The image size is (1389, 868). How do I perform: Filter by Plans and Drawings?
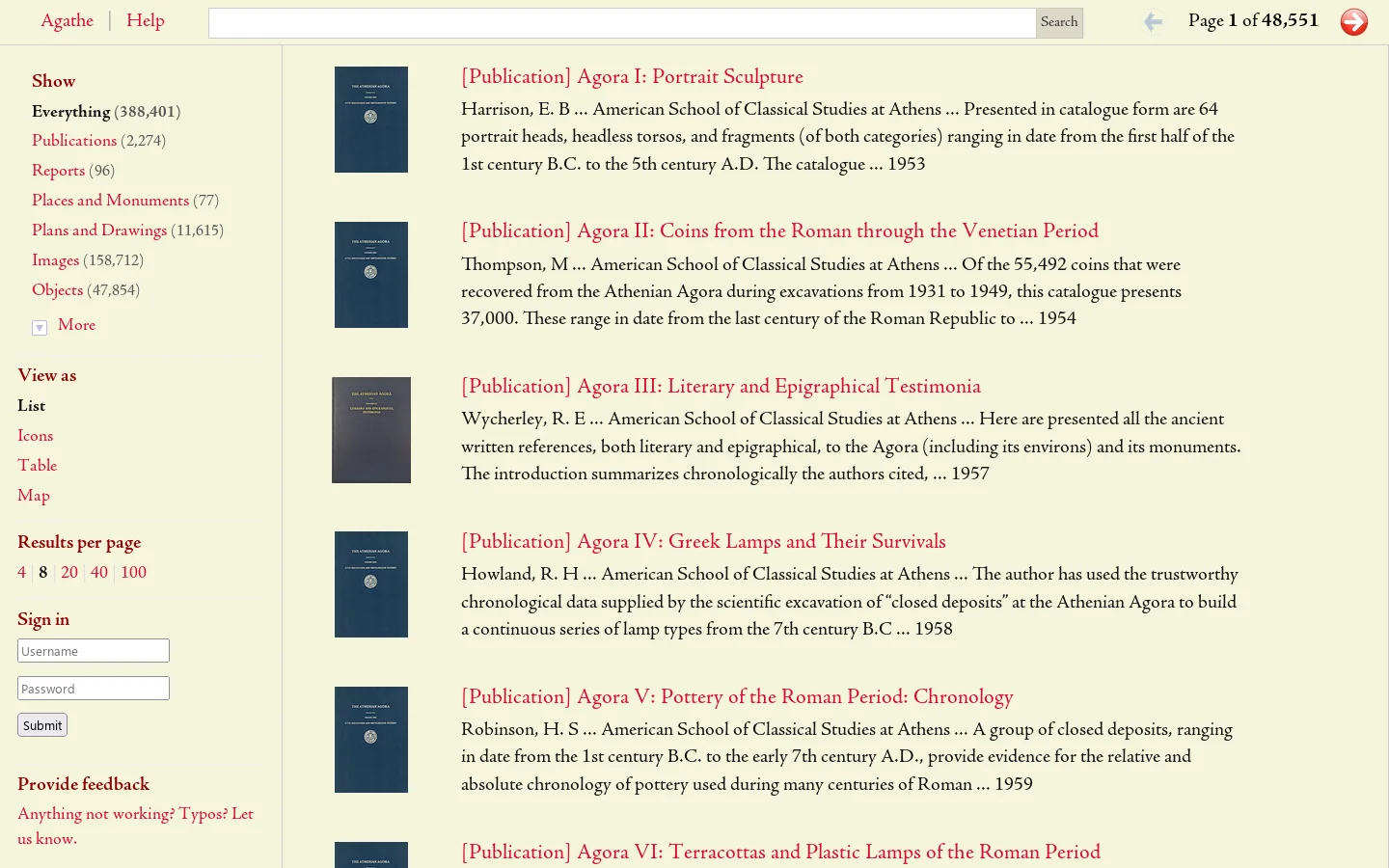(99, 231)
